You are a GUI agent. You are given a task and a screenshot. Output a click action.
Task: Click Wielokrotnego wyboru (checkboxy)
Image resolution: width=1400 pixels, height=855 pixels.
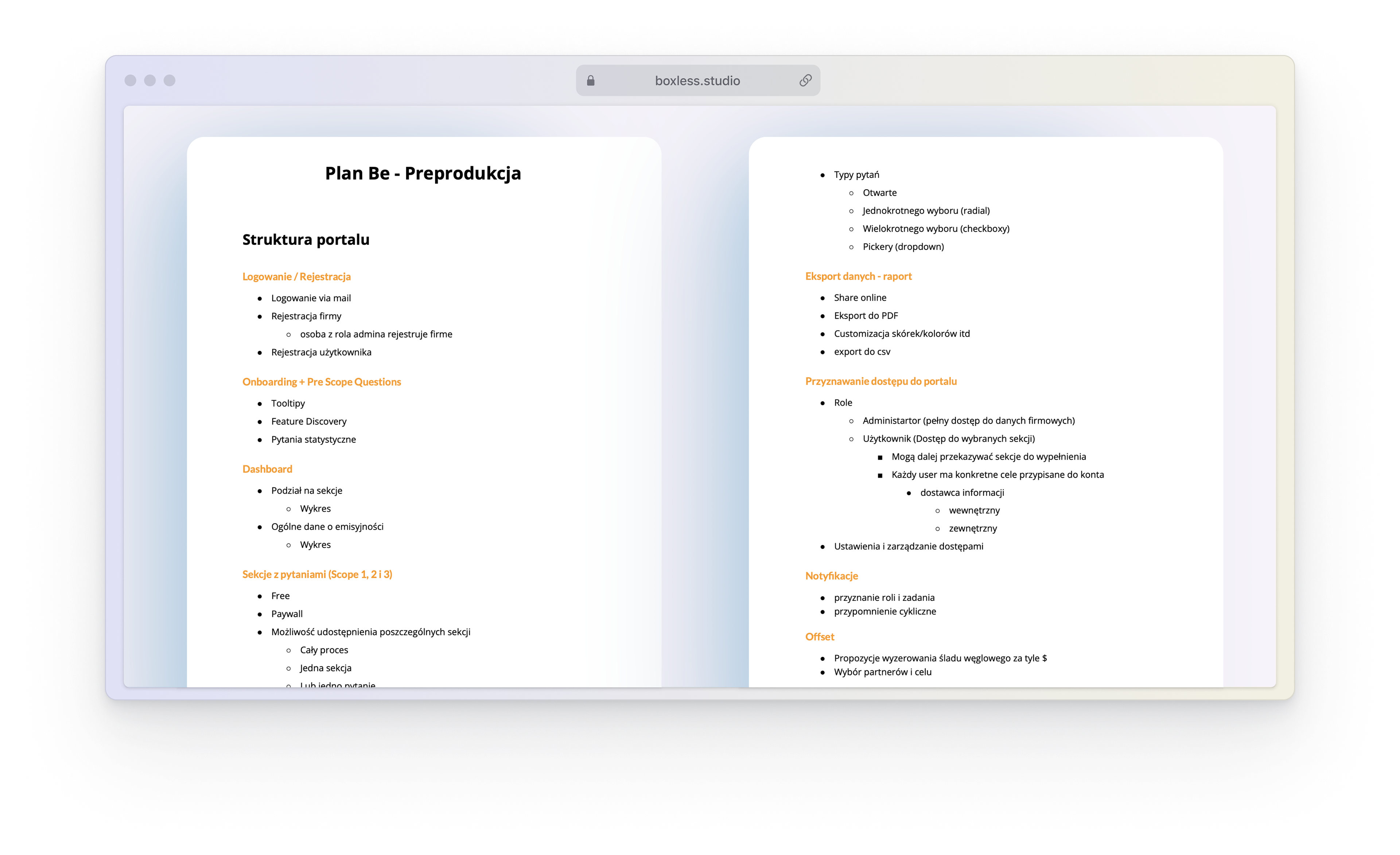point(936,229)
